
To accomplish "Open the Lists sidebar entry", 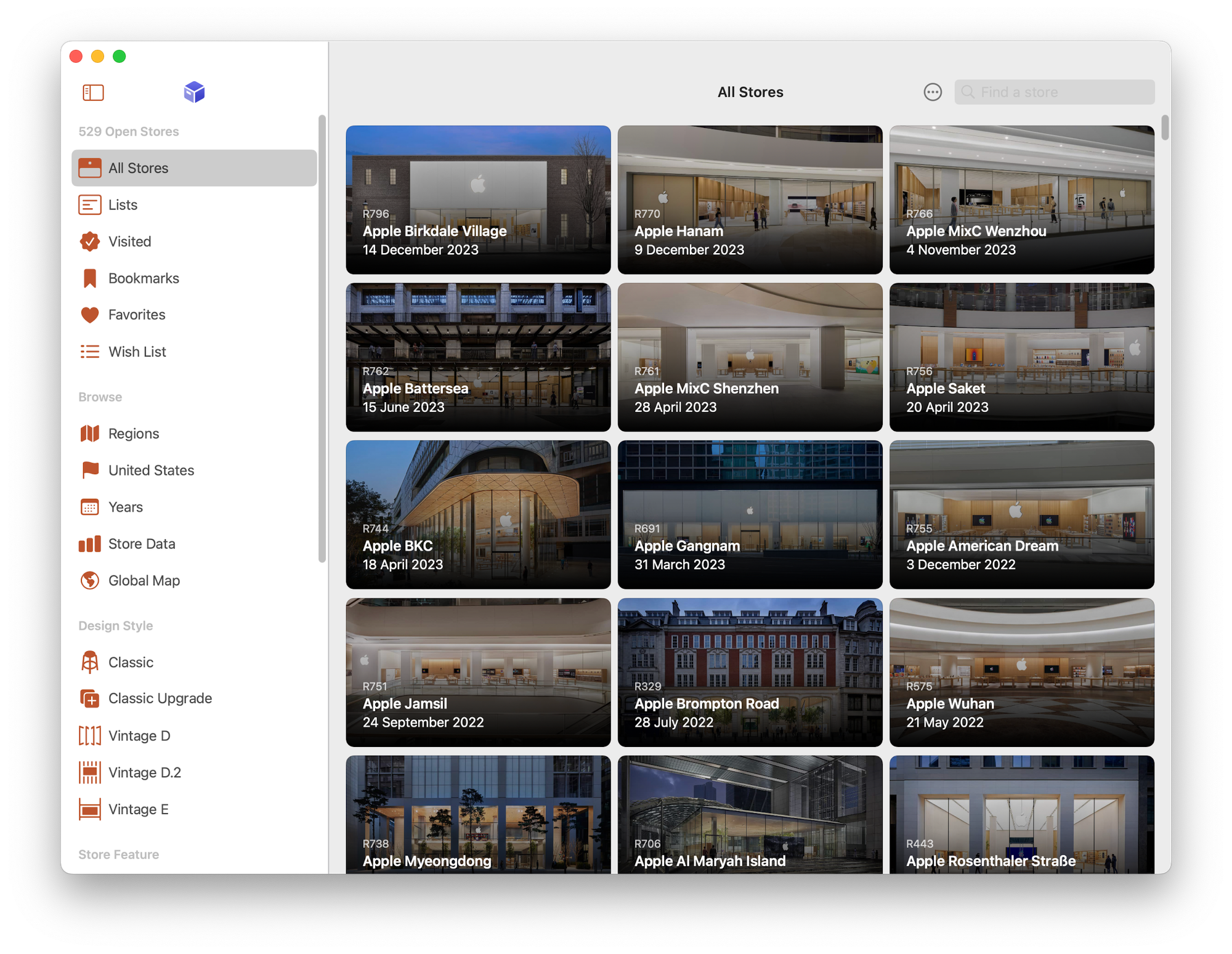I will (123, 204).
